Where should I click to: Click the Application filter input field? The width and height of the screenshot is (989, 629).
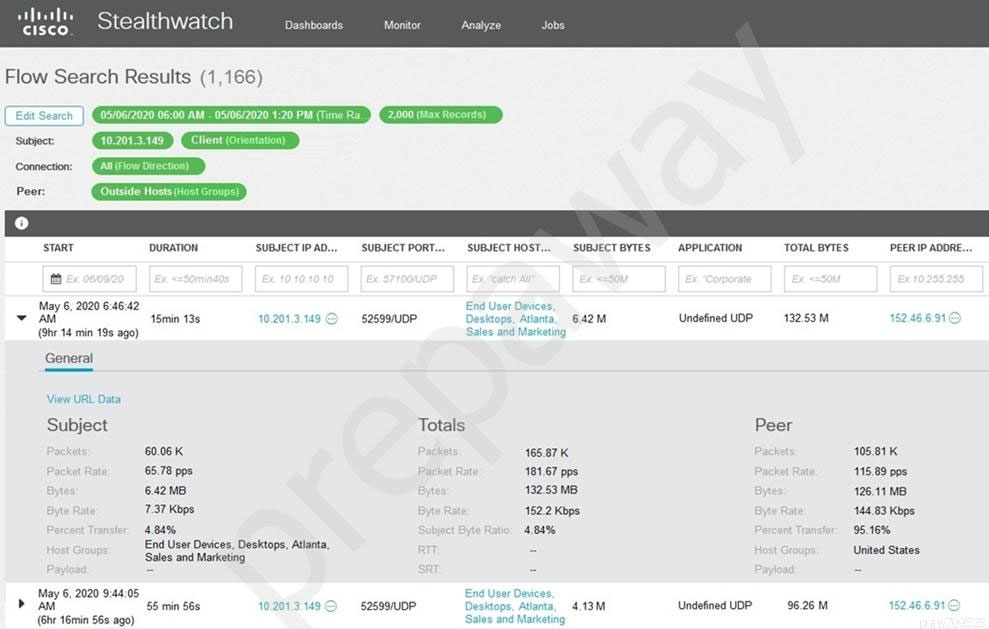tap(724, 279)
